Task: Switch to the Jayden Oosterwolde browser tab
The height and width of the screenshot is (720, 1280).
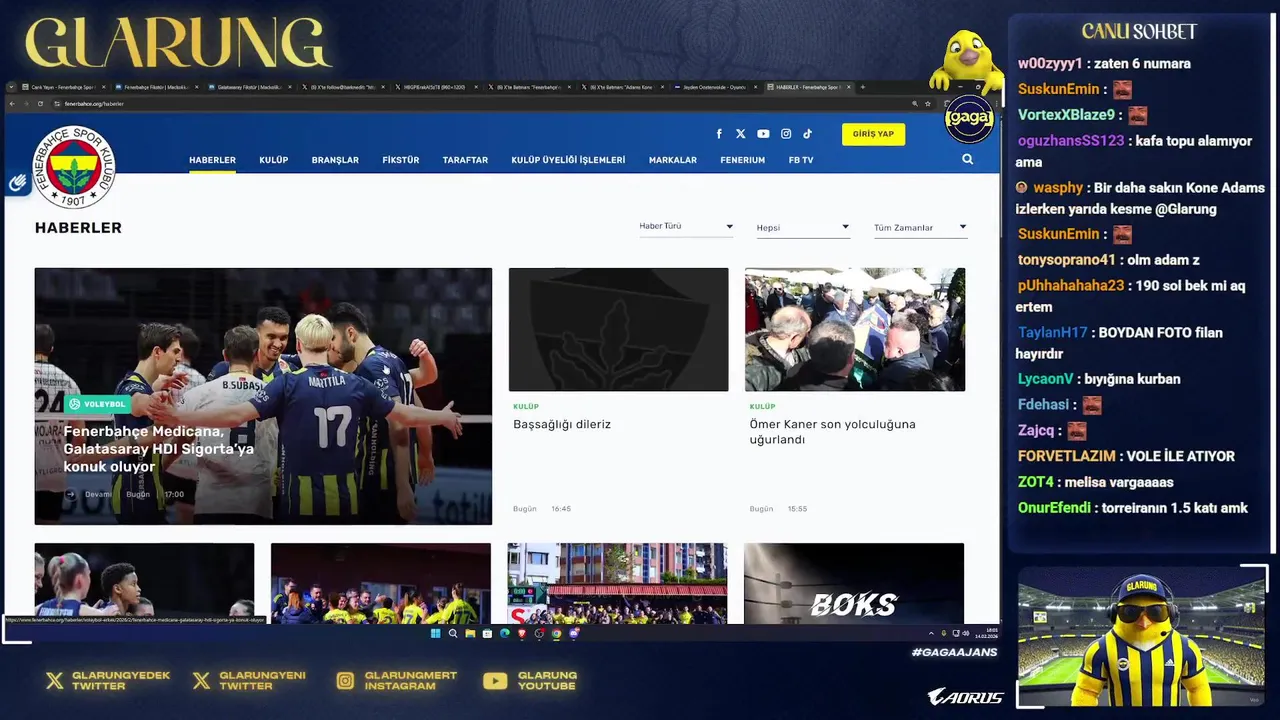Action: [714, 87]
